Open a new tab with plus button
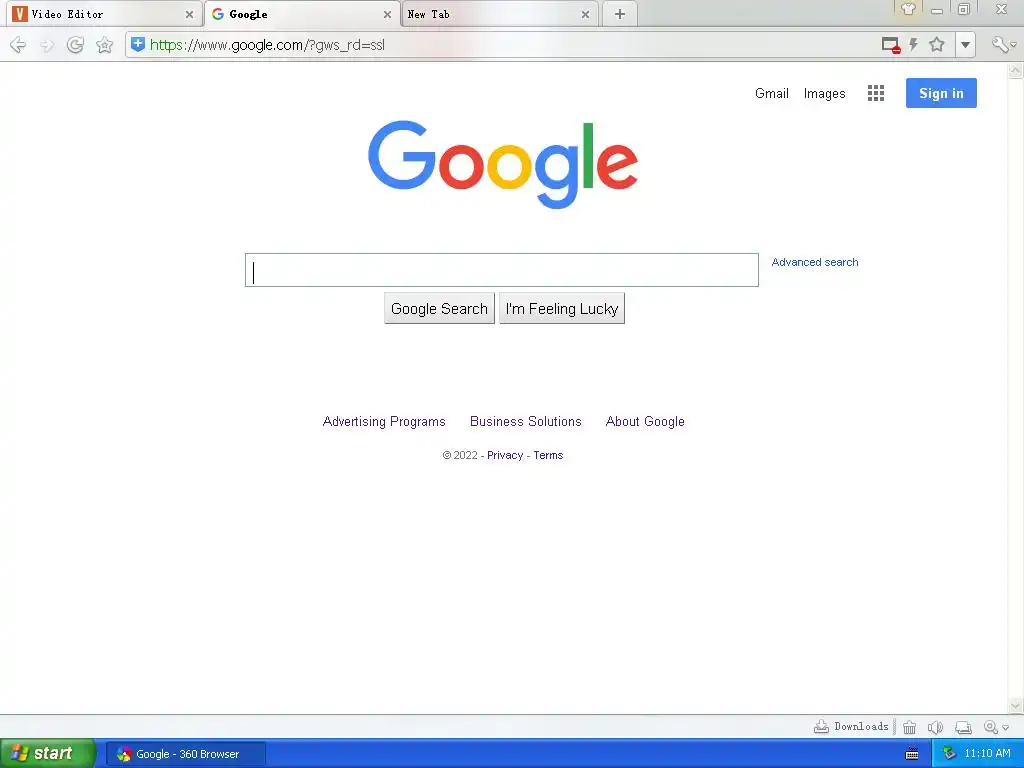 (620, 14)
